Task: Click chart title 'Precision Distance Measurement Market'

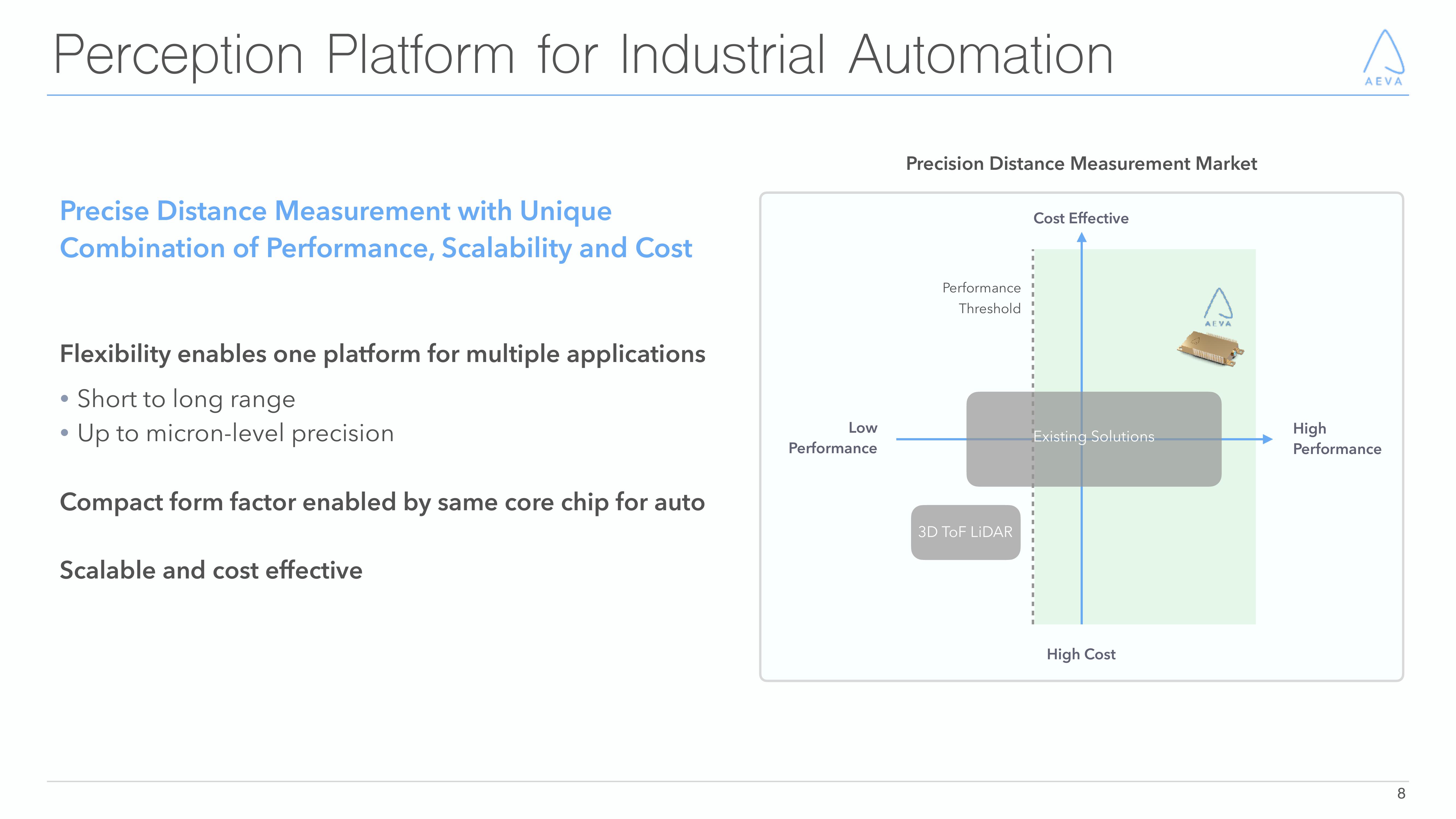Action: click(x=1081, y=164)
